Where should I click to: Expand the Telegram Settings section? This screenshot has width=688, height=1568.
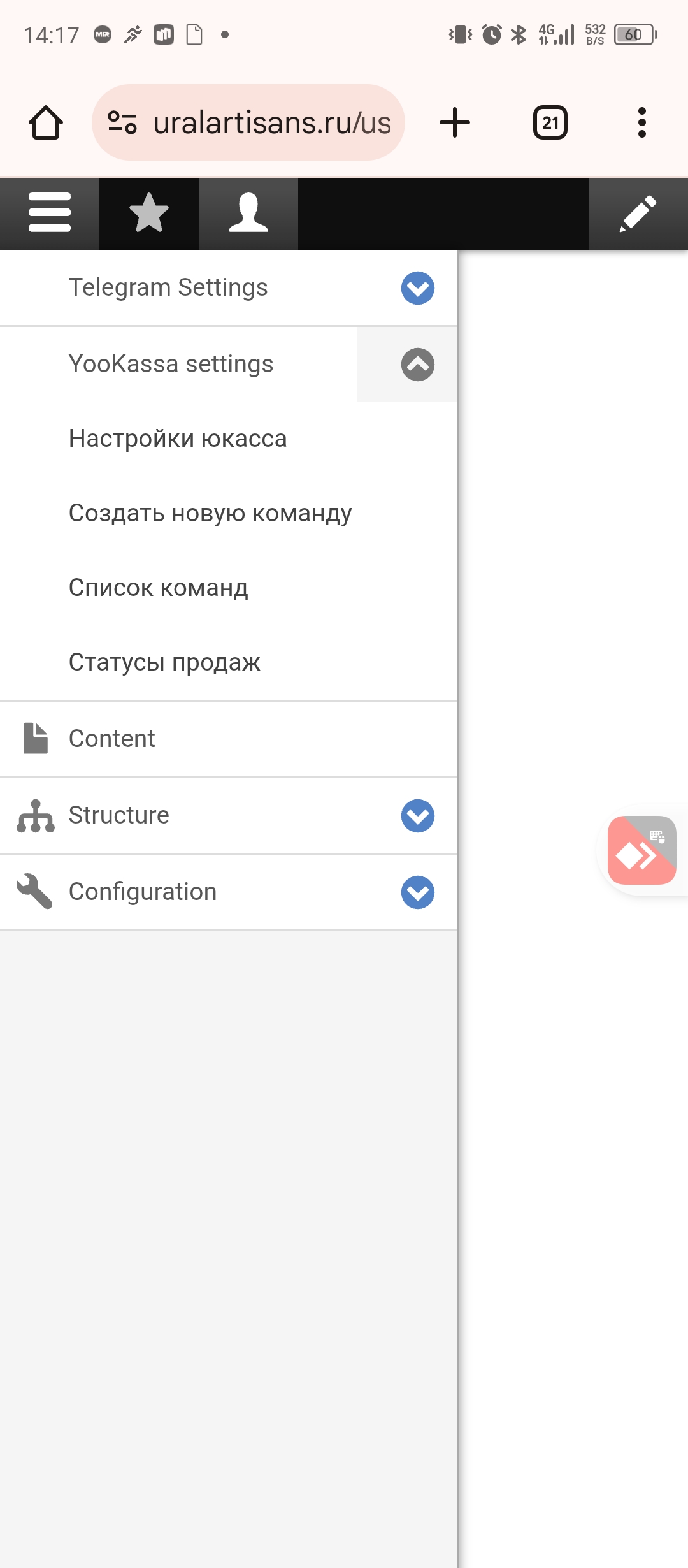click(417, 288)
